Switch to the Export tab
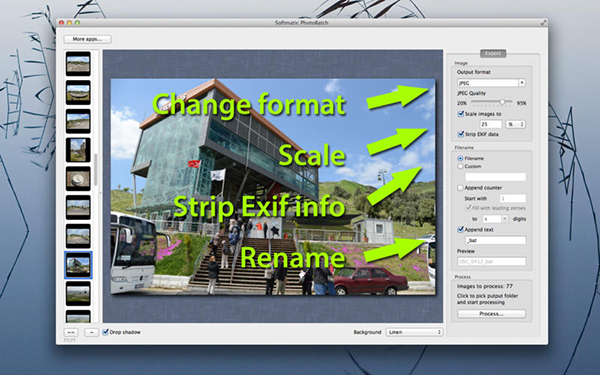Screen dimensions: 600x375 [x=493, y=54]
